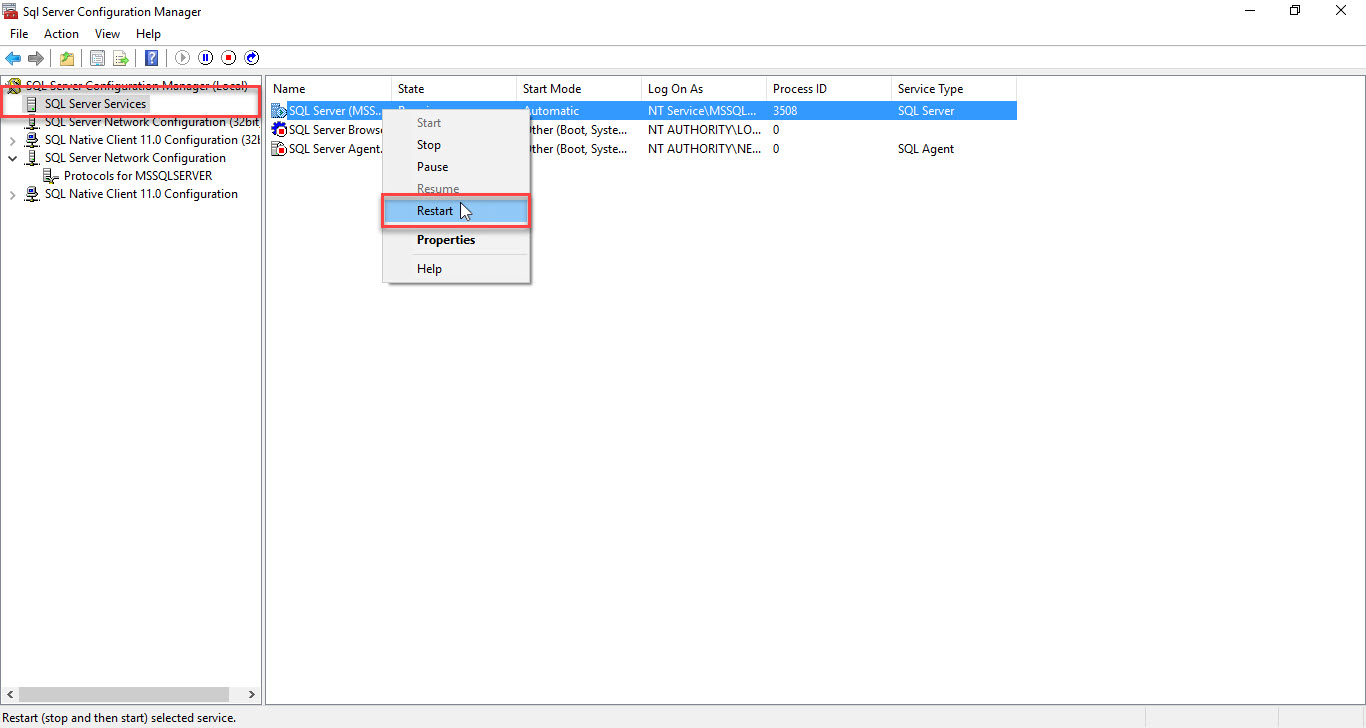Viewport: 1366px width, 728px height.
Task: Choose Restart from the context menu
Action: [435, 210]
